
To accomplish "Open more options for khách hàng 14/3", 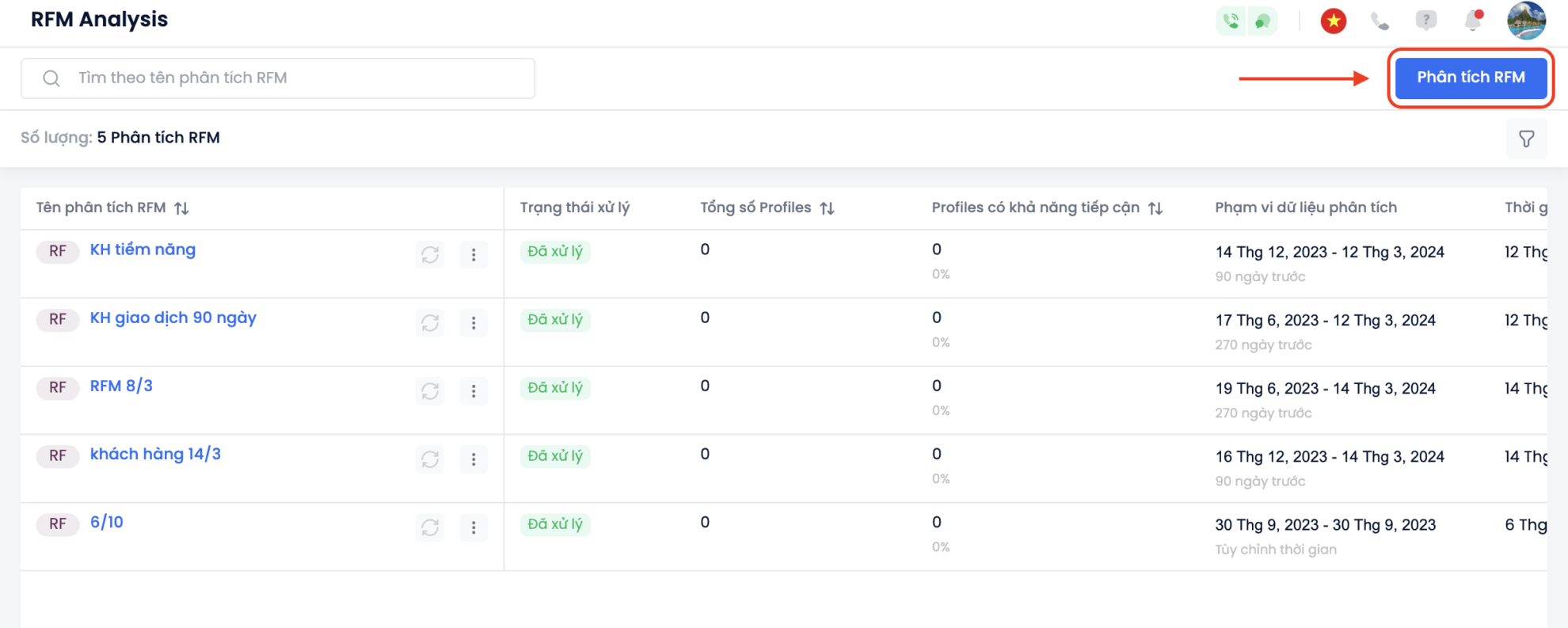I will 474,459.
